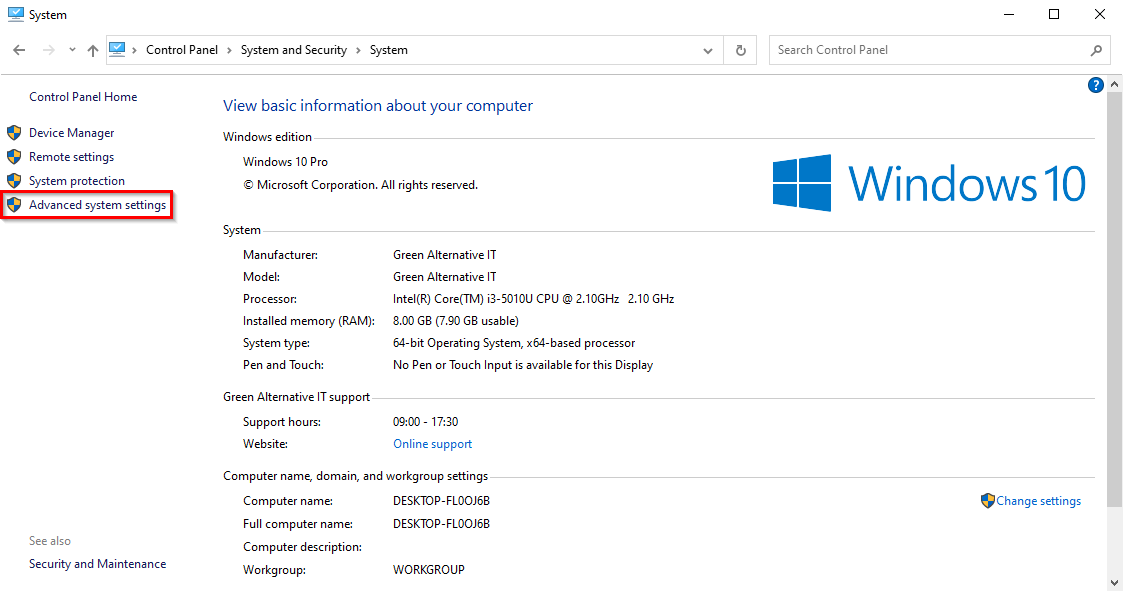Click the computer icon in address bar

point(117,49)
